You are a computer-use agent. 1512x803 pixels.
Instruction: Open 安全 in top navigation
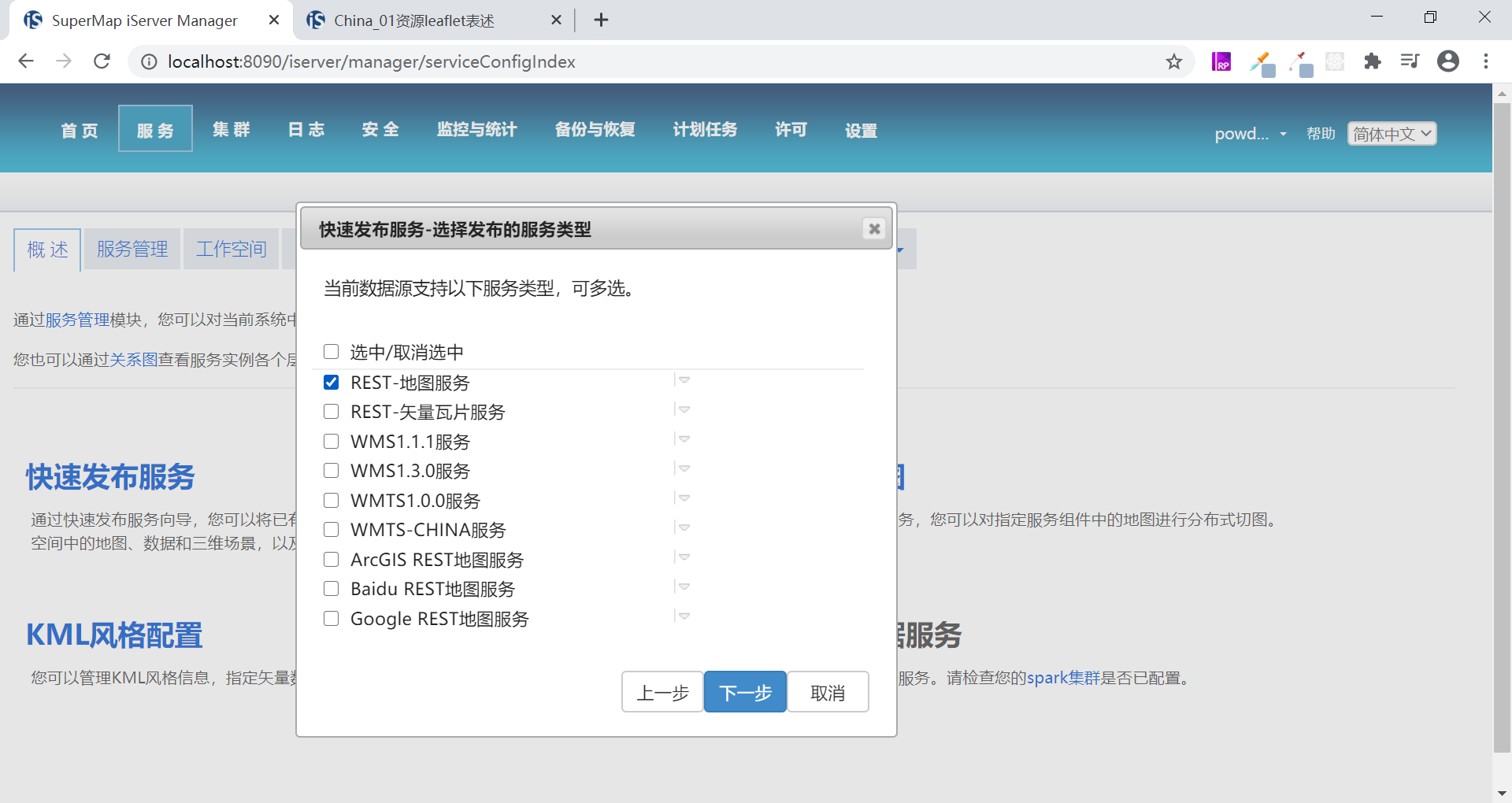(380, 130)
